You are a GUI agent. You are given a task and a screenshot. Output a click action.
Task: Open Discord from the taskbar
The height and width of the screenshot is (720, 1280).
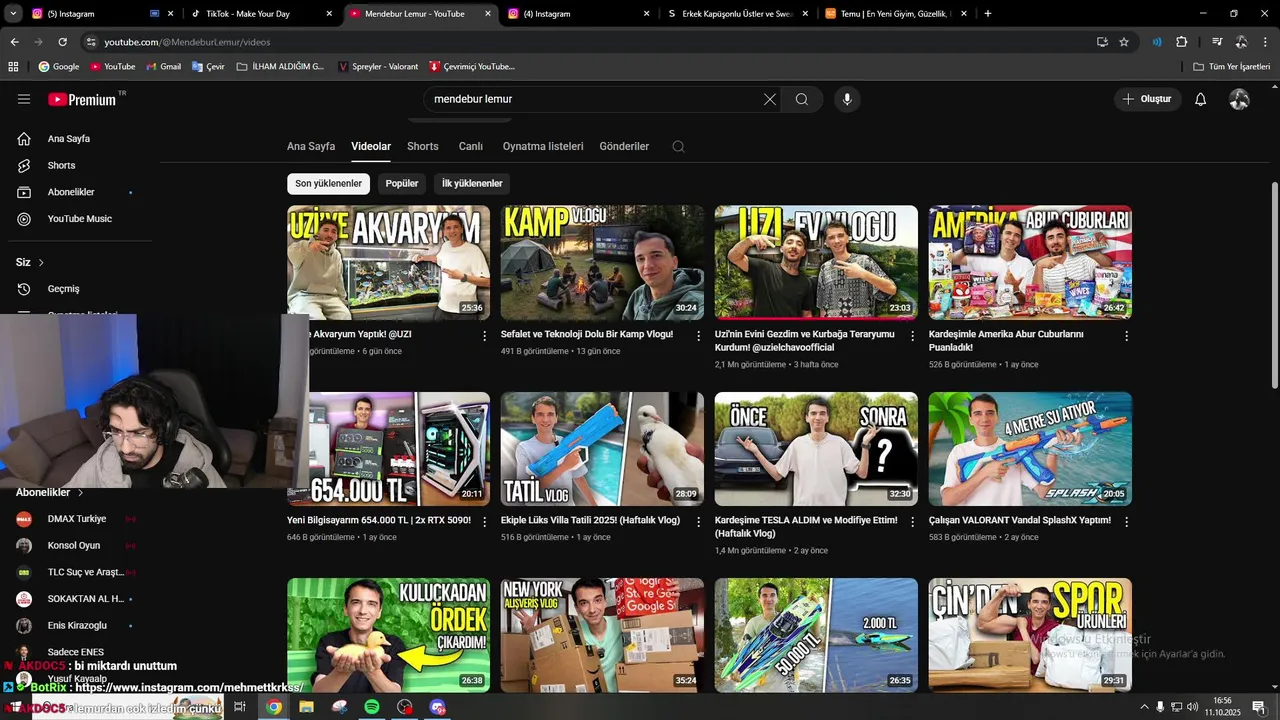tap(437, 707)
